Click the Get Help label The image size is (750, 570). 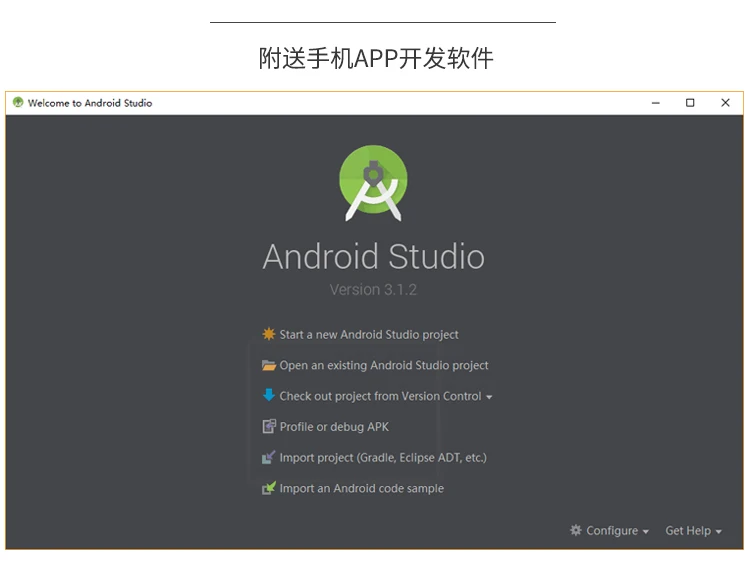click(x=688, y=531)
